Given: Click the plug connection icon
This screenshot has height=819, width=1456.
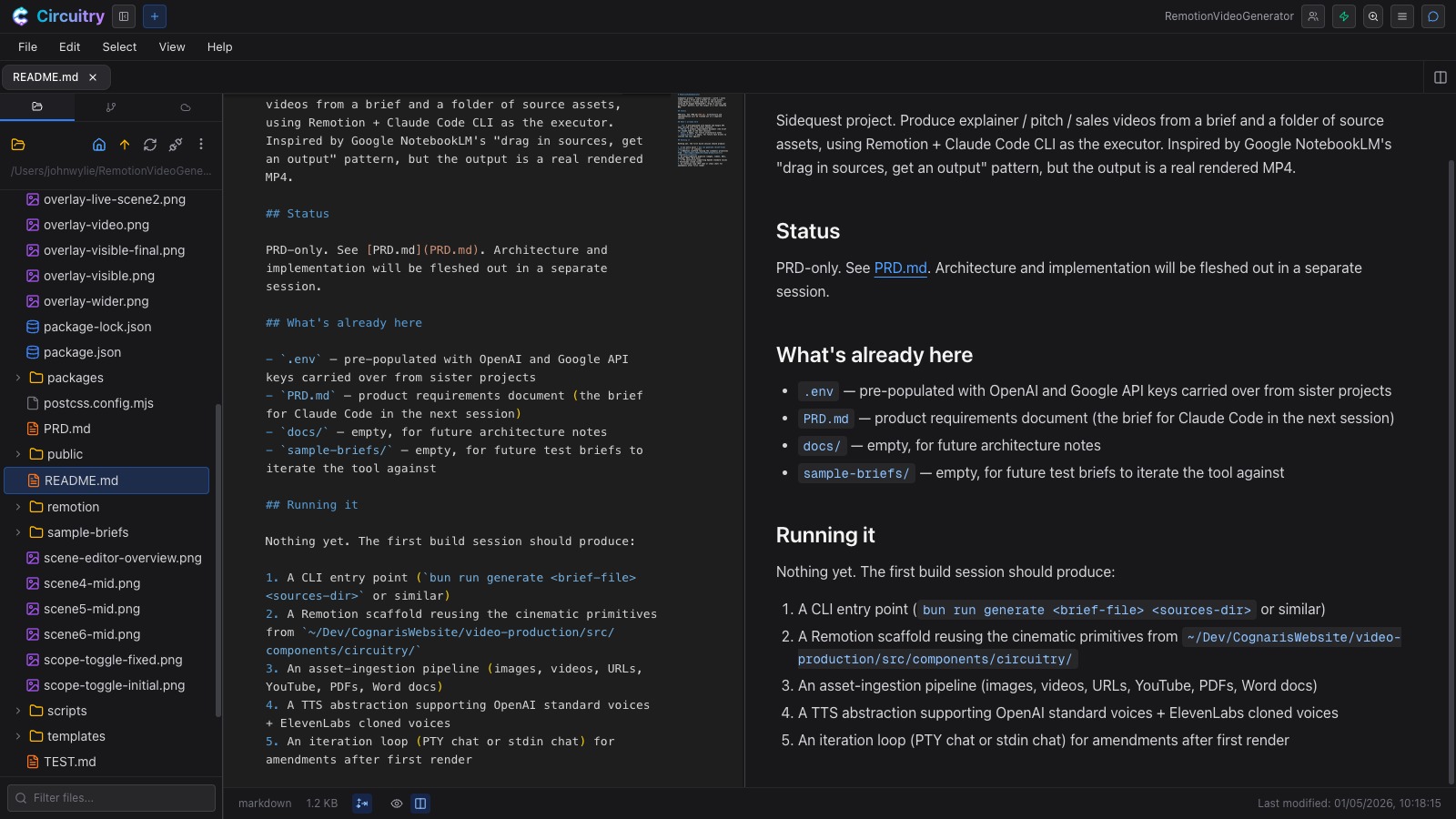Looking at the screenshot, I should [x=176, y=145].
